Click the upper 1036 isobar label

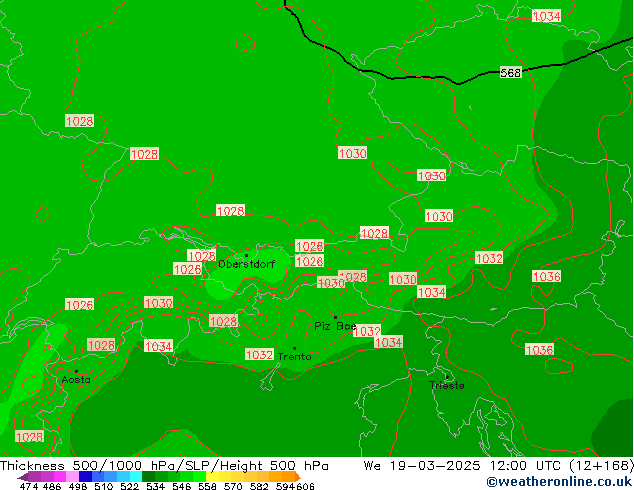(547, 277)
